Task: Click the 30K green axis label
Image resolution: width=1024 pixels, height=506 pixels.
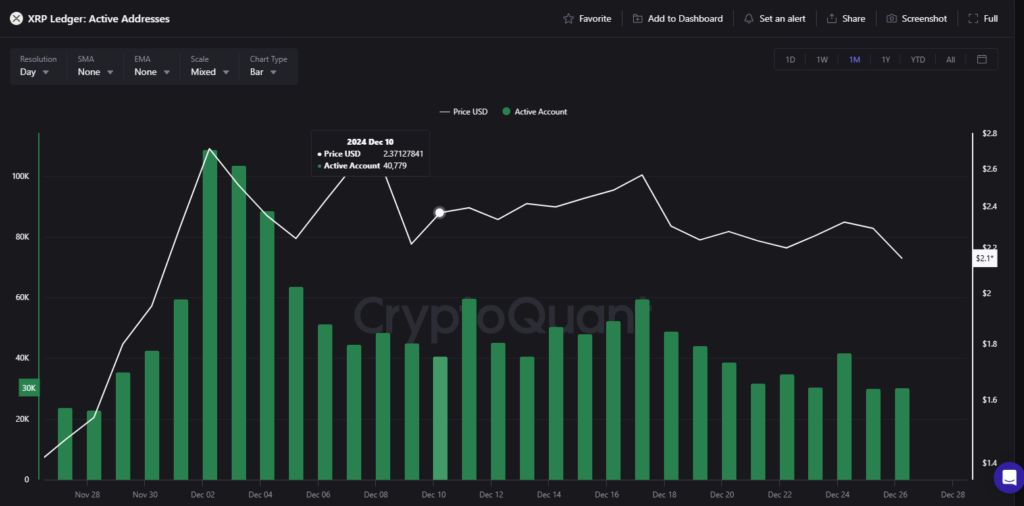Action: click(29, 388)
